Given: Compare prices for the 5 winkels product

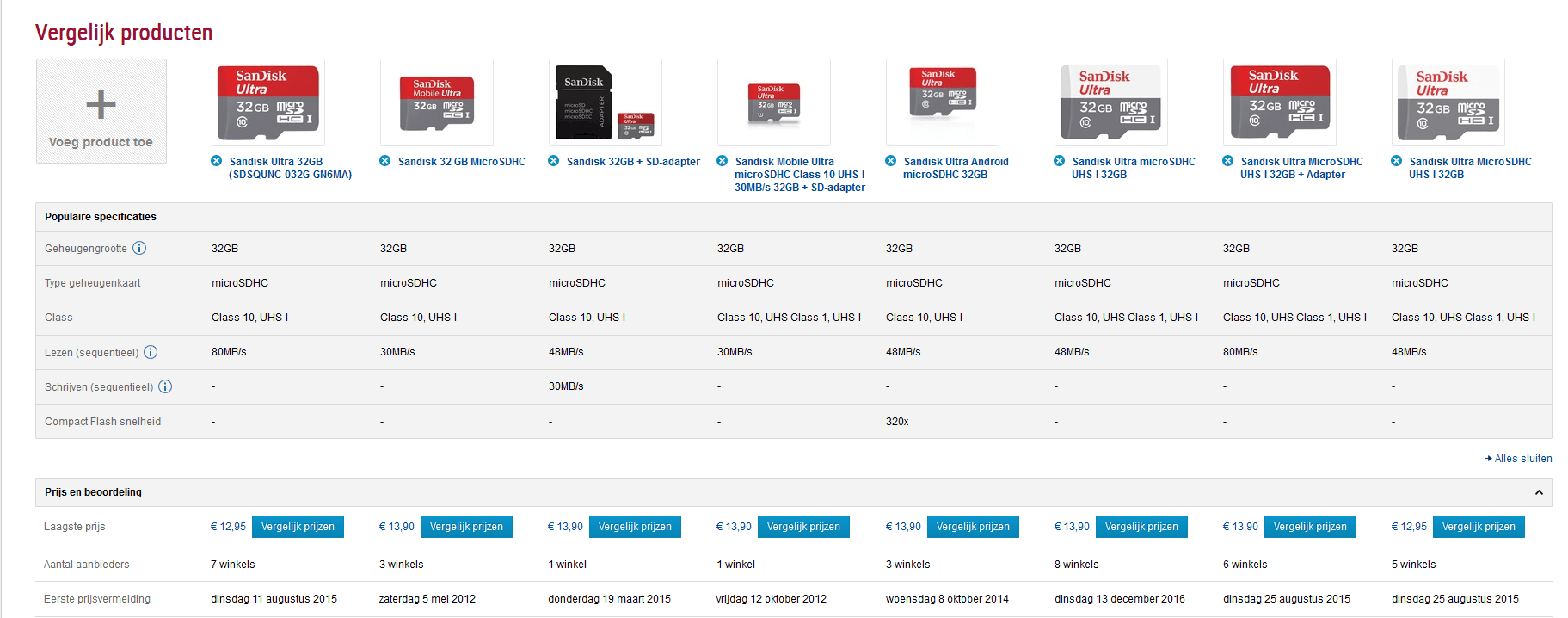Looking at the screenshot, I should click(1479, 527).
